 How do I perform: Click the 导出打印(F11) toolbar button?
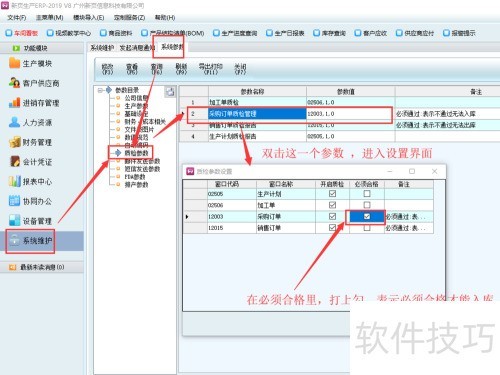pos(210,69)
